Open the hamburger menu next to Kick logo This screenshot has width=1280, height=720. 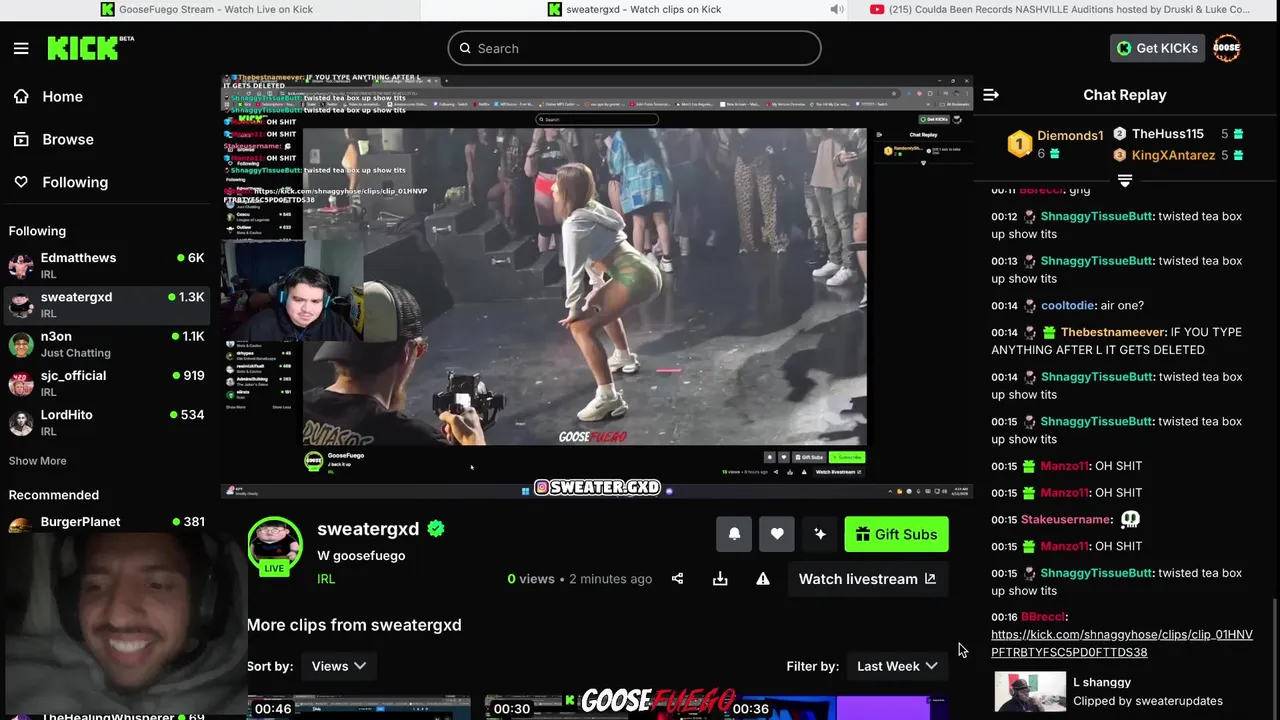click(x=21, y=48)
